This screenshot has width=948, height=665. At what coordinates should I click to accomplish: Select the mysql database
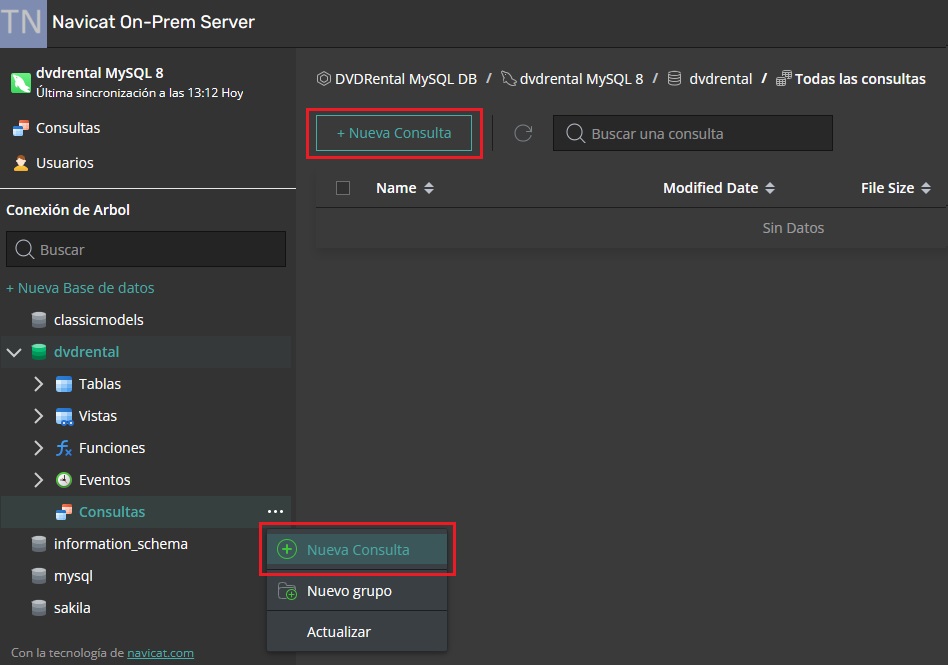coord(73,576)
